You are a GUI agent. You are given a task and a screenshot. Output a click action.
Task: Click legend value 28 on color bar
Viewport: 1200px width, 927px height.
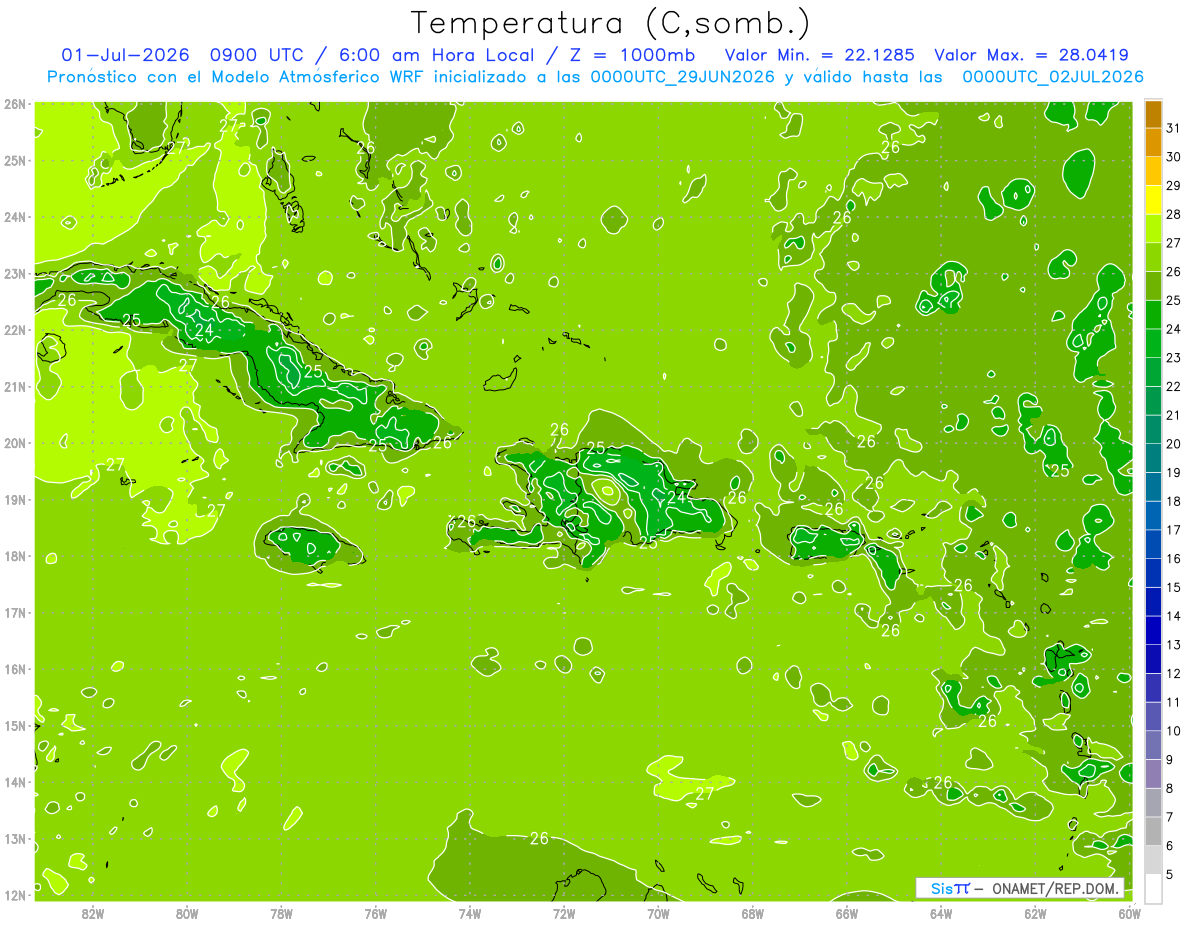[1174, 215]
